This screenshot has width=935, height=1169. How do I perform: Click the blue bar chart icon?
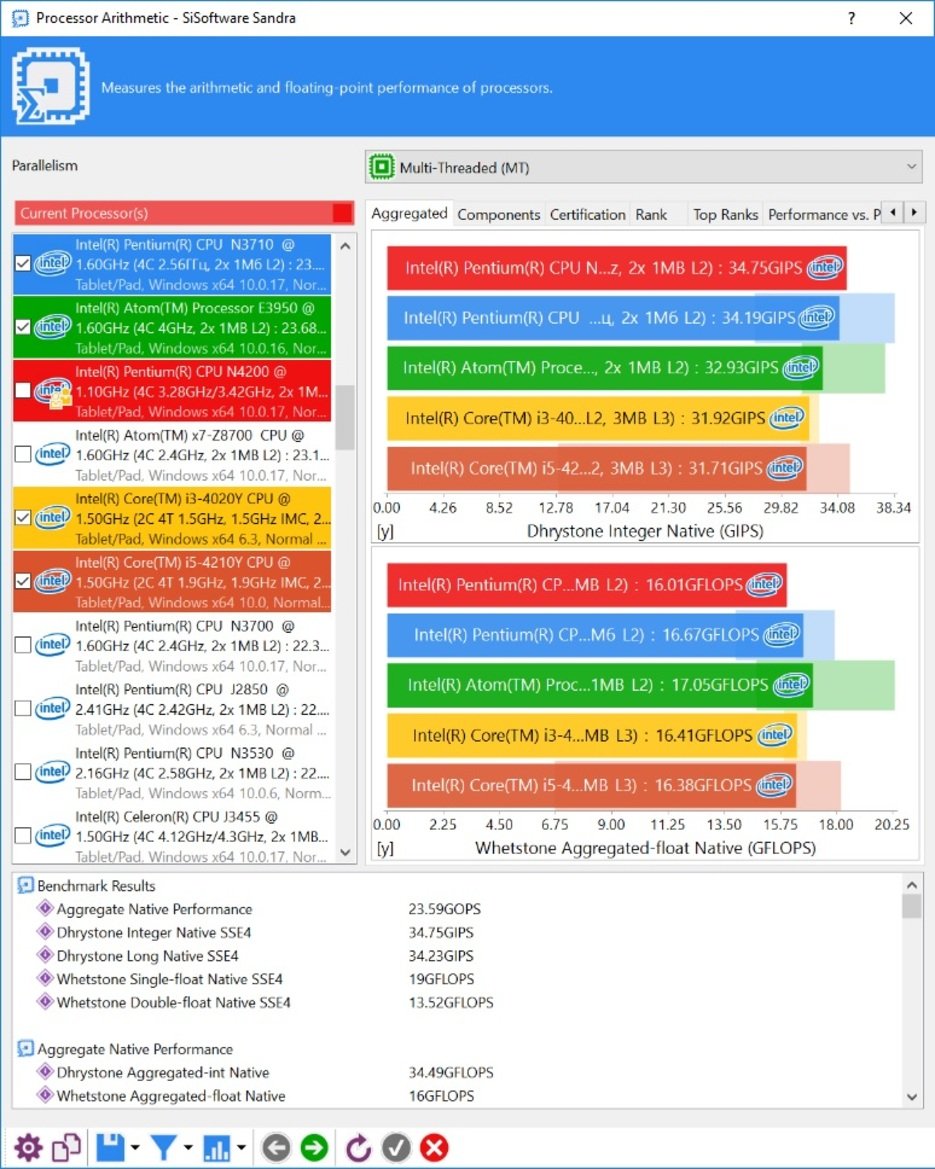pyautogui.click(x=217, y=1147)
